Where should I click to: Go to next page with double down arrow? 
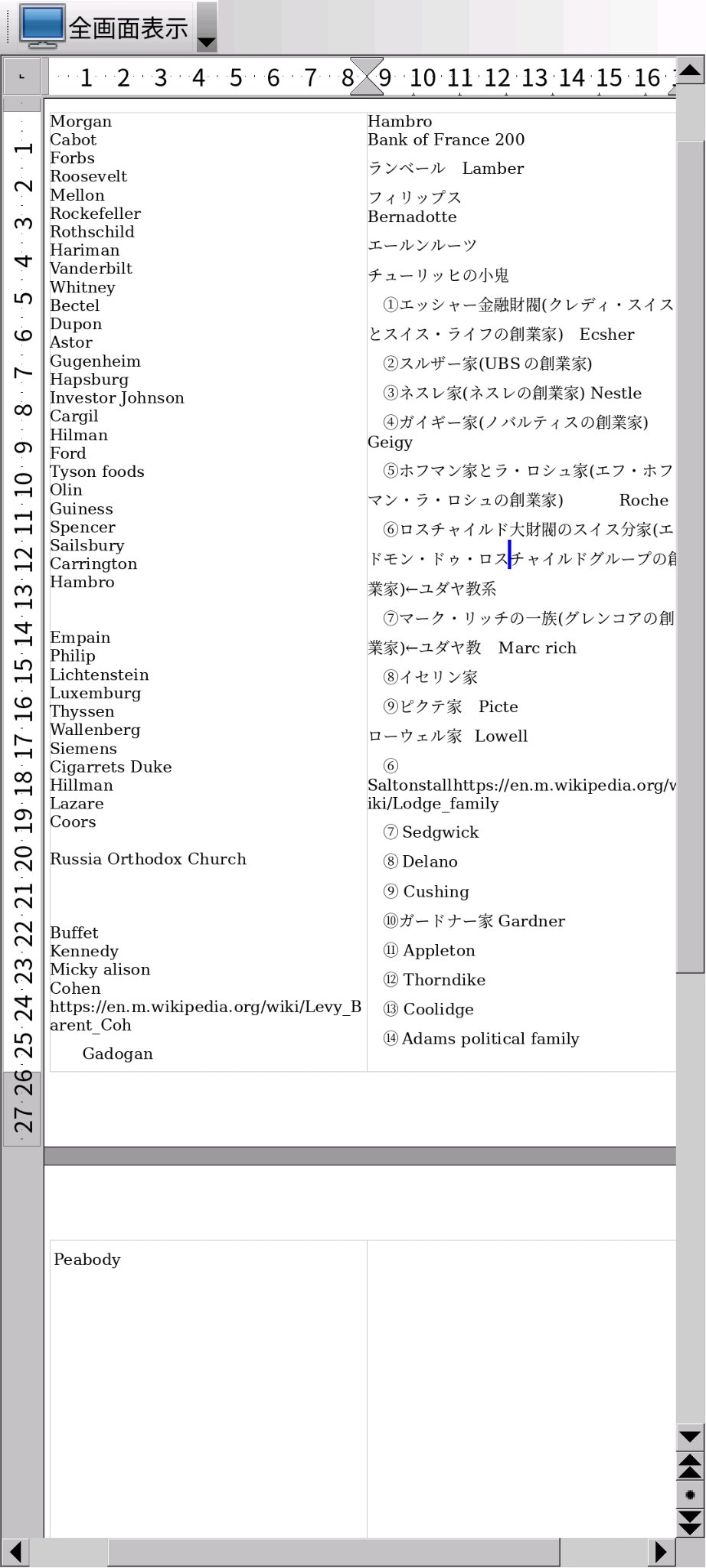point(690,1523)
